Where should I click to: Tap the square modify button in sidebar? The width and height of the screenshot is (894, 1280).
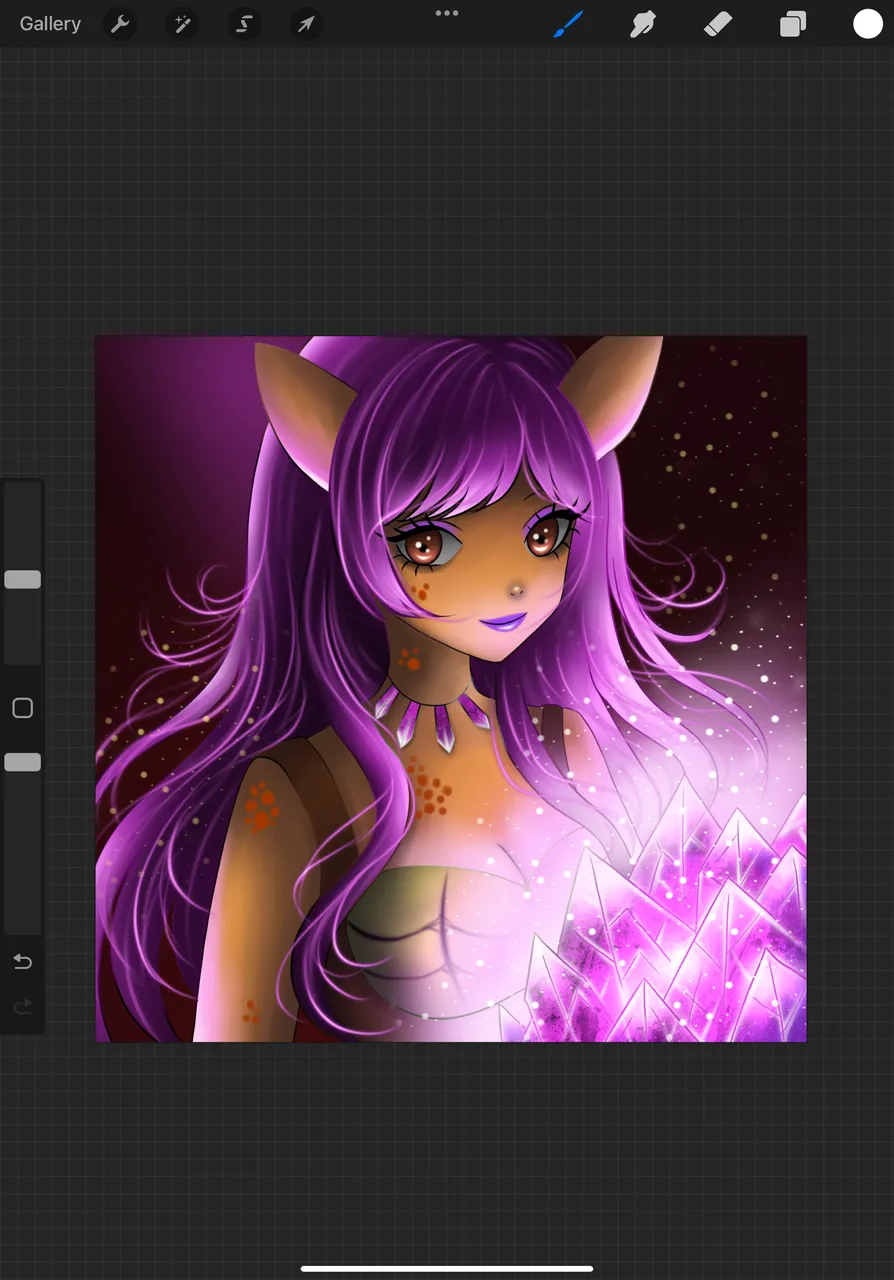coord(22,708)
